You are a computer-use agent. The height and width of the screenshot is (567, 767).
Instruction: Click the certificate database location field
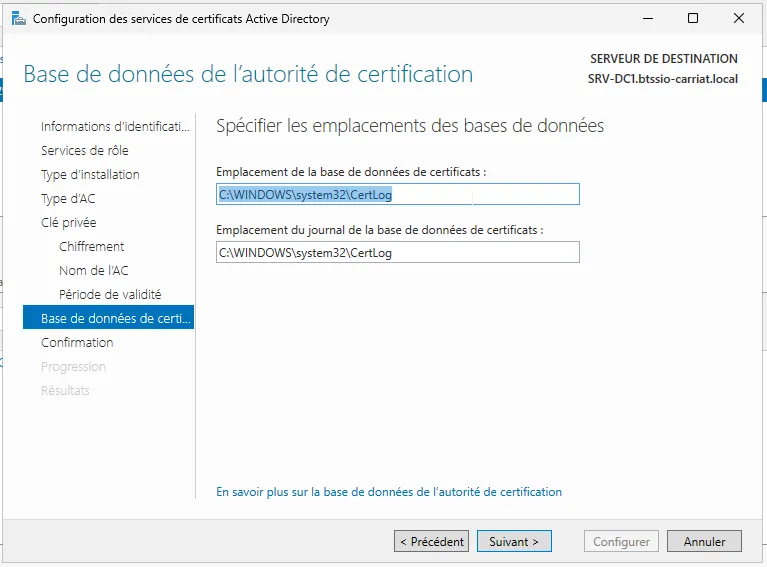click(x=397, y=194)
